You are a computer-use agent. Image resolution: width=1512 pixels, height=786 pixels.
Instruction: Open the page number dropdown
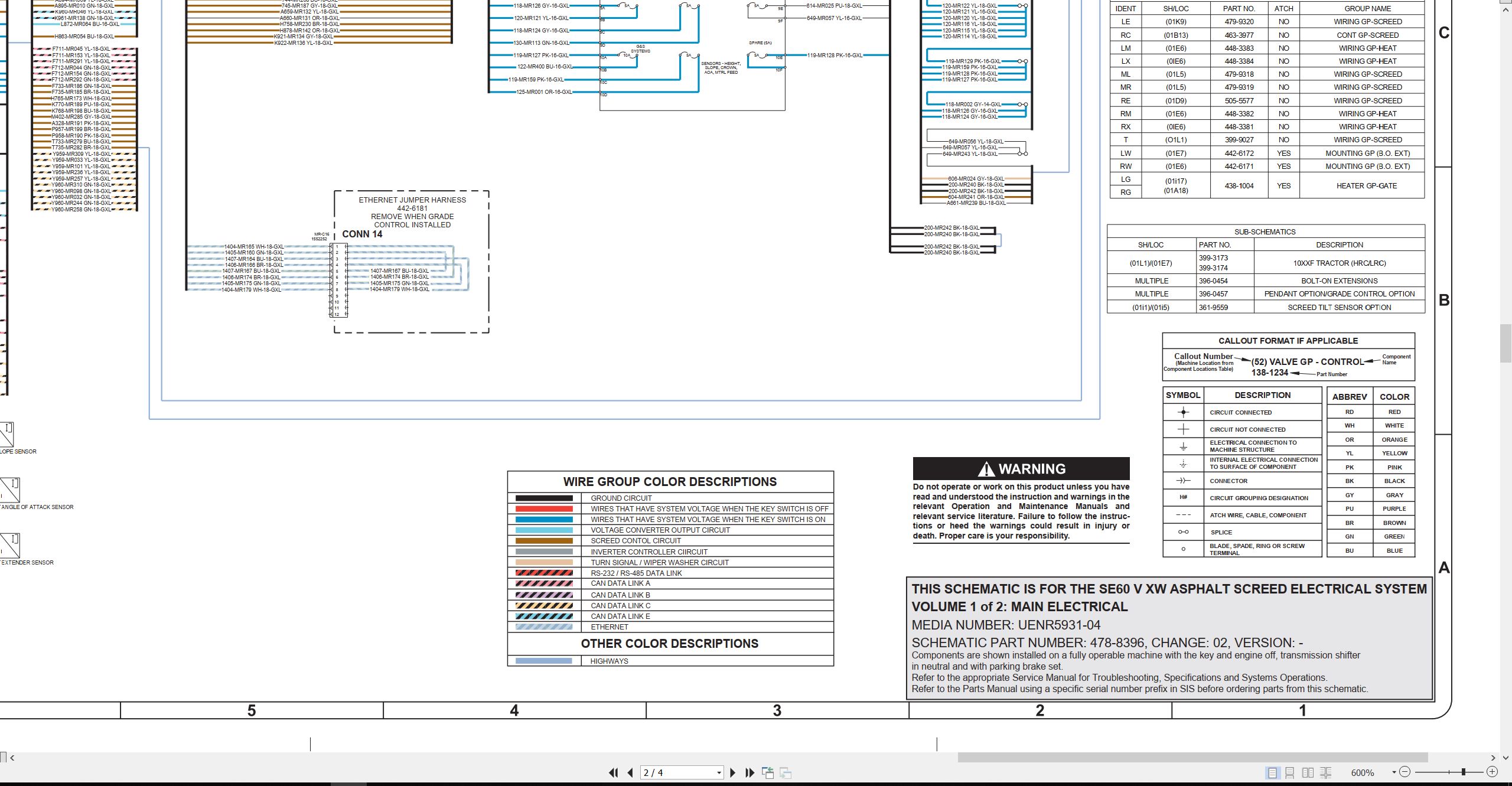pos(719,772)
